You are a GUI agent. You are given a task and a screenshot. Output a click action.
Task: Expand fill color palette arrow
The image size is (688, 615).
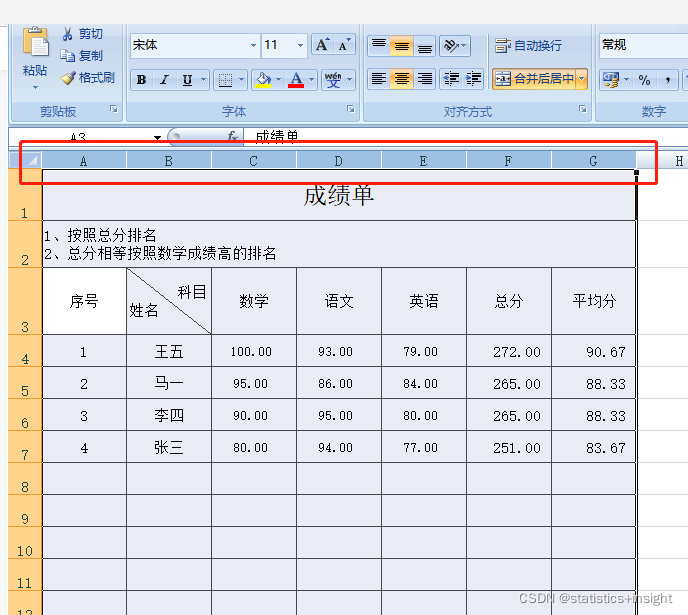pos(278,80)
